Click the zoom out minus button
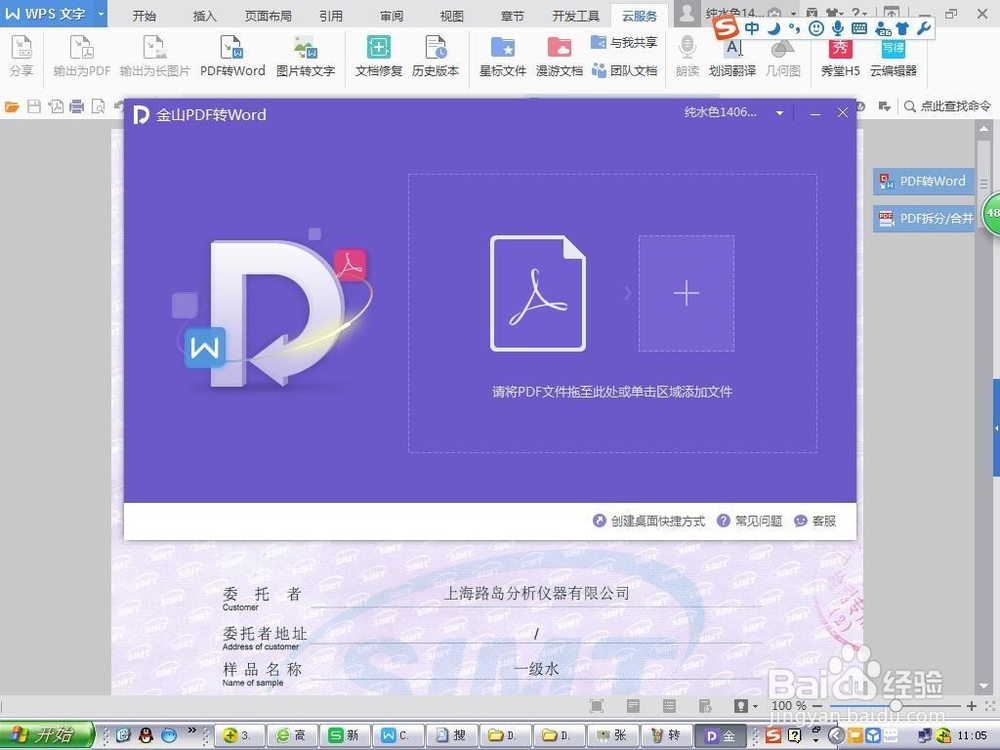1000x750 pixels. pyautogui.click(x=817, y=705)
